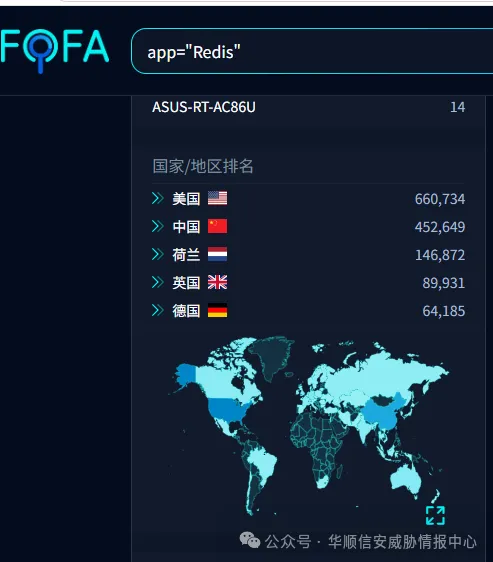This screenshot has height=562, width=493.
Task: Expand the 德国 country row chevron
Action: [158, 310]
